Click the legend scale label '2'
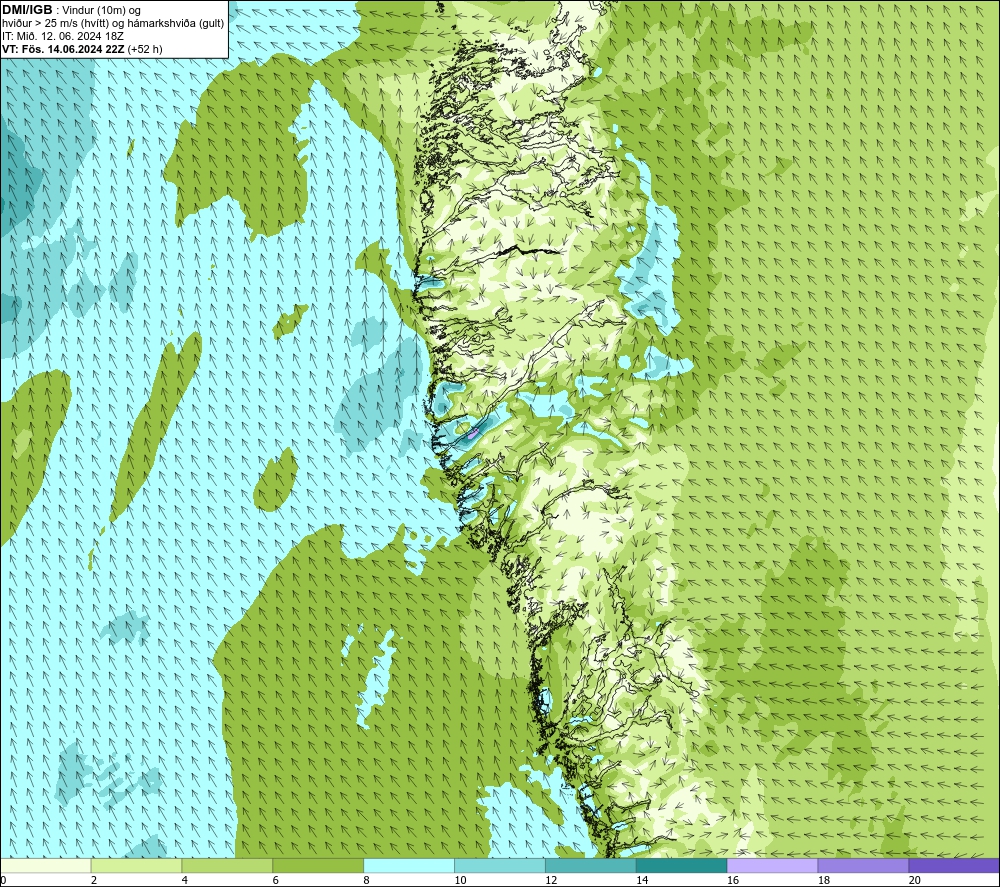 (94, 880)
